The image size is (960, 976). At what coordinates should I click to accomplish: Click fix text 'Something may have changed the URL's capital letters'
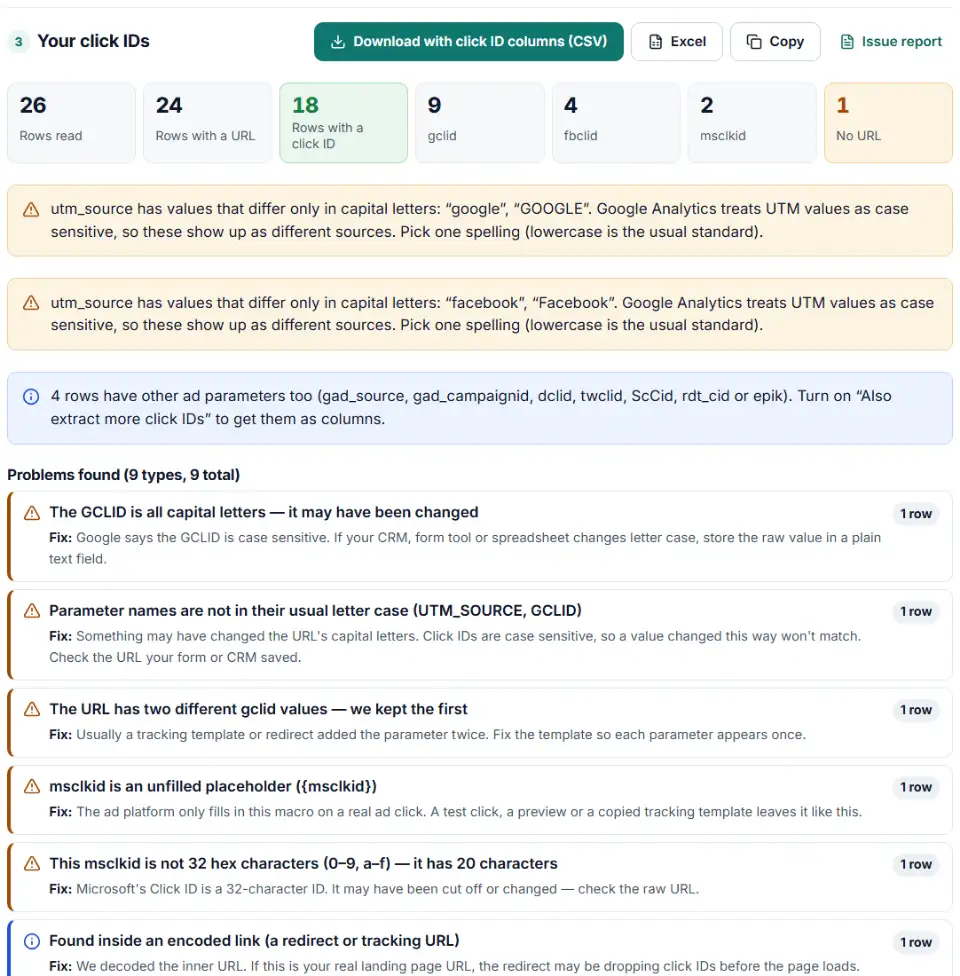click(x=455, y=647)
